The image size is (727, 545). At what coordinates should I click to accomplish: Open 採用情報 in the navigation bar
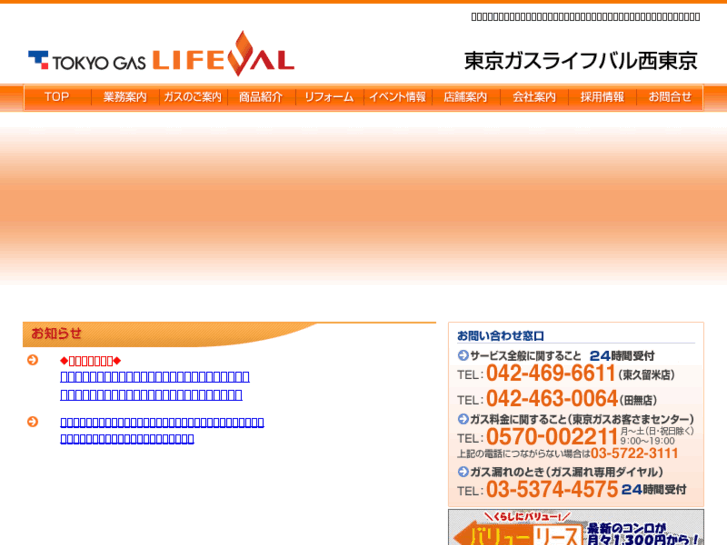point(602,97)
